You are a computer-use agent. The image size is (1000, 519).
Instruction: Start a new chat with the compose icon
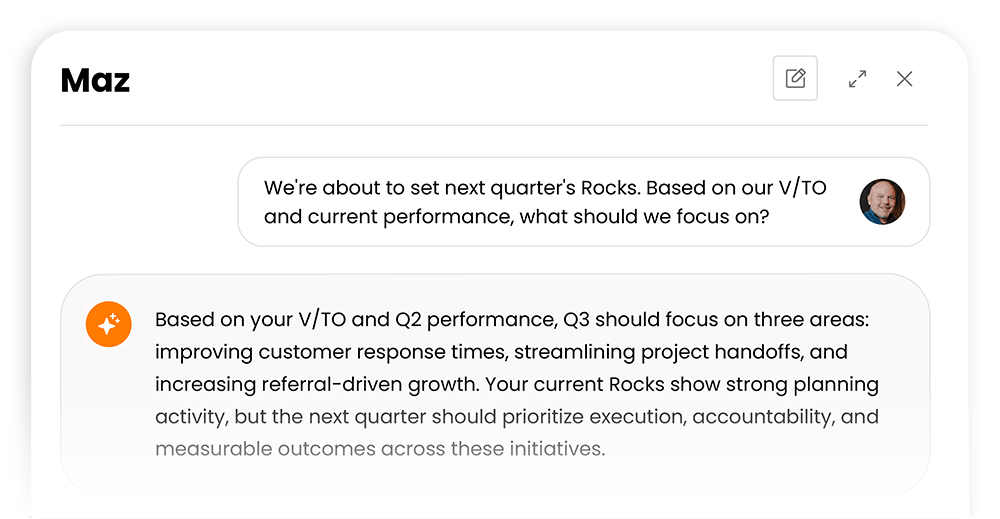click(x=795, y=78)
